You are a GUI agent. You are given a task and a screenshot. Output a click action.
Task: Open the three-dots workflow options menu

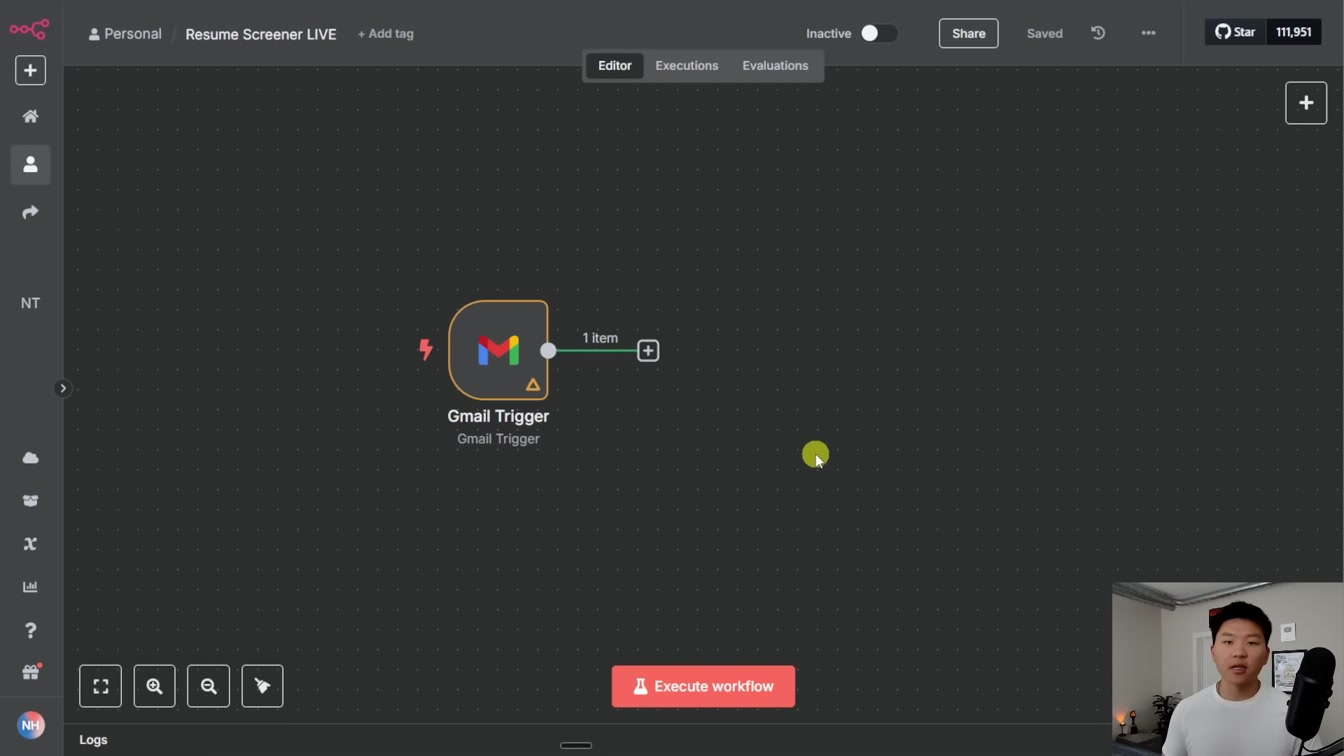click(1148, 33)
